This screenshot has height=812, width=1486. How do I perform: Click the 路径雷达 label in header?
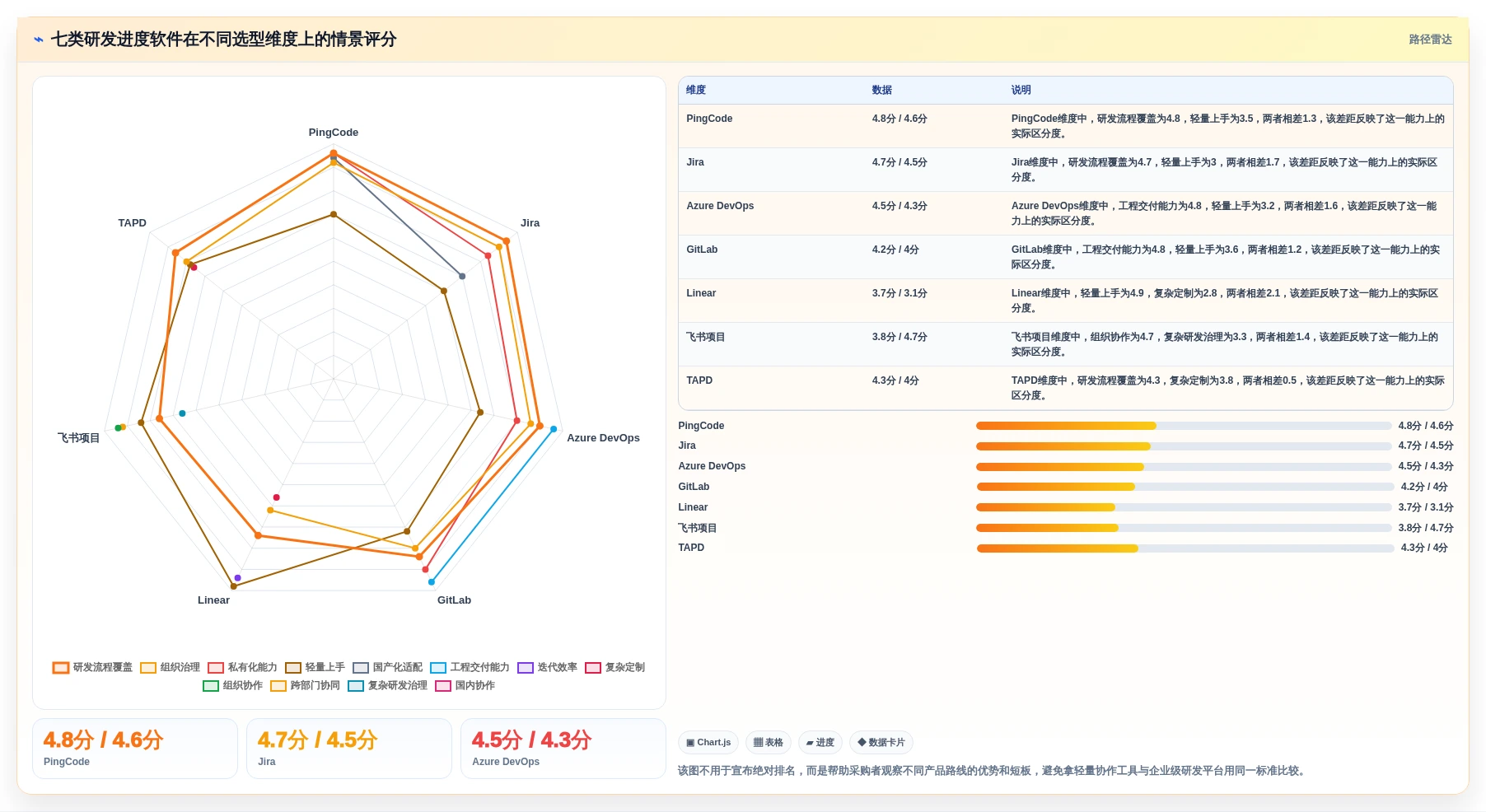pyautogui.click(x=1430, y=40)
